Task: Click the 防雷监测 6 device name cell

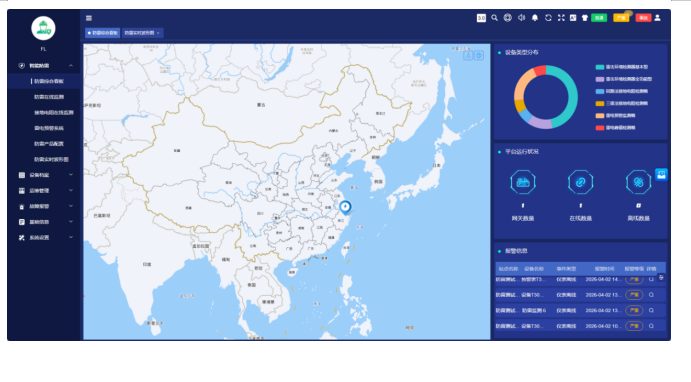Action: [x=534, y=311]
